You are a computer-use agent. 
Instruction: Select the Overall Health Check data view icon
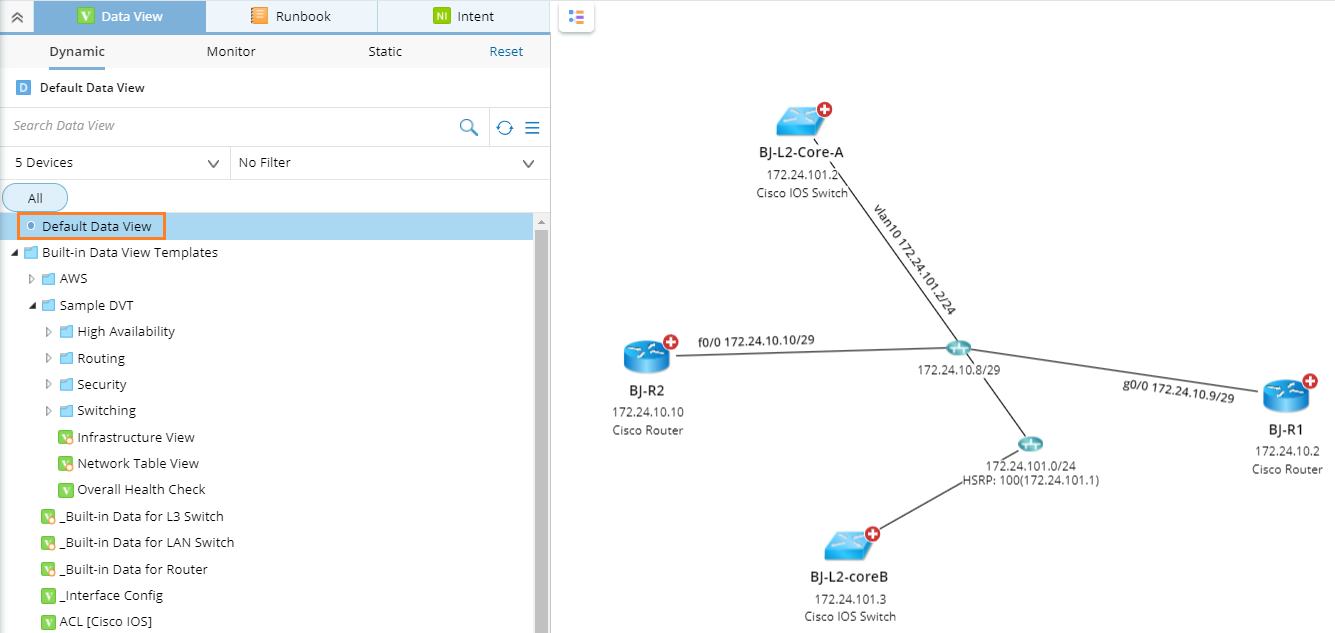click(65, 489)
